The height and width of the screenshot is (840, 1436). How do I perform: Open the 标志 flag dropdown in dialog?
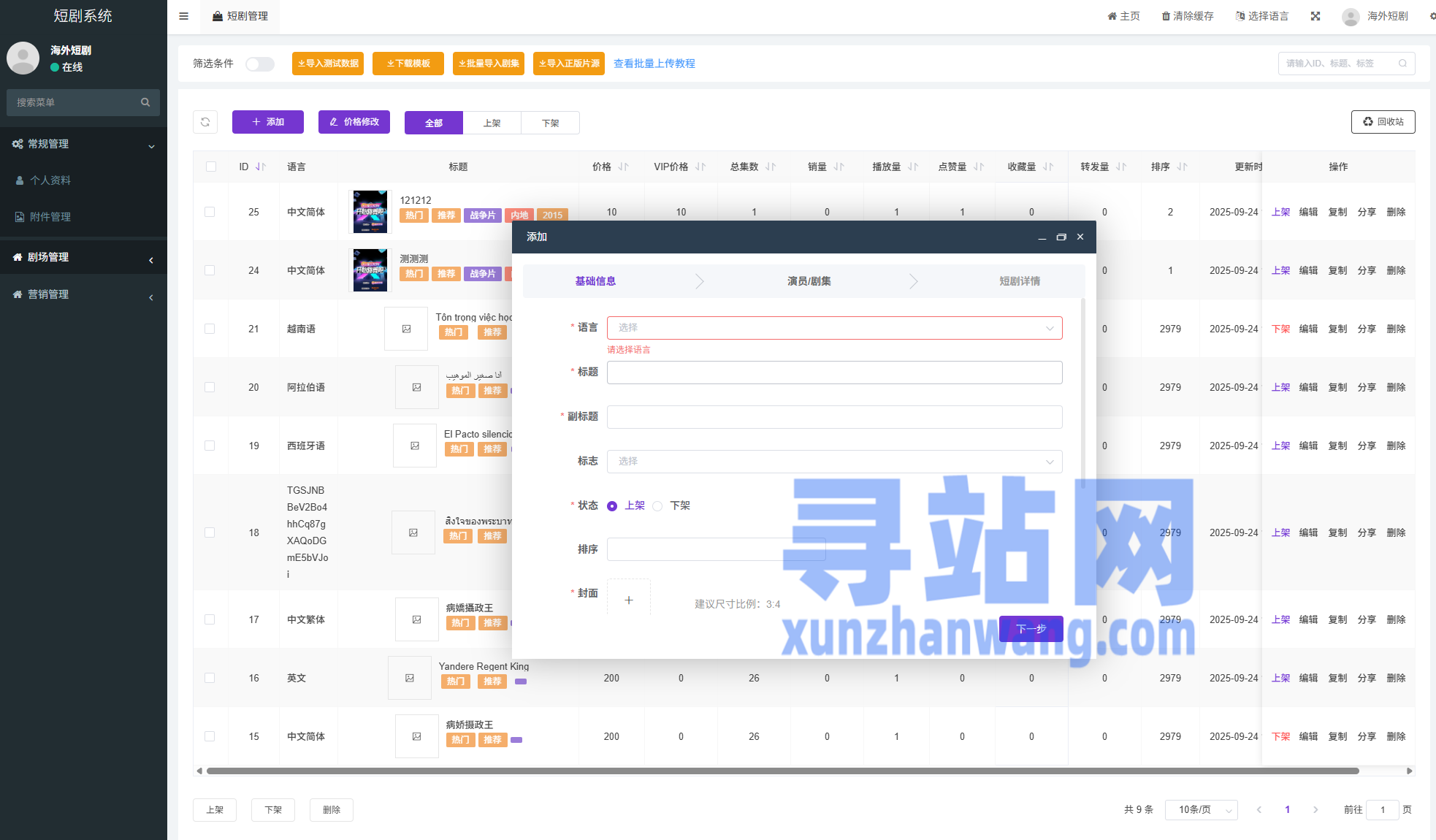(834, 462)
